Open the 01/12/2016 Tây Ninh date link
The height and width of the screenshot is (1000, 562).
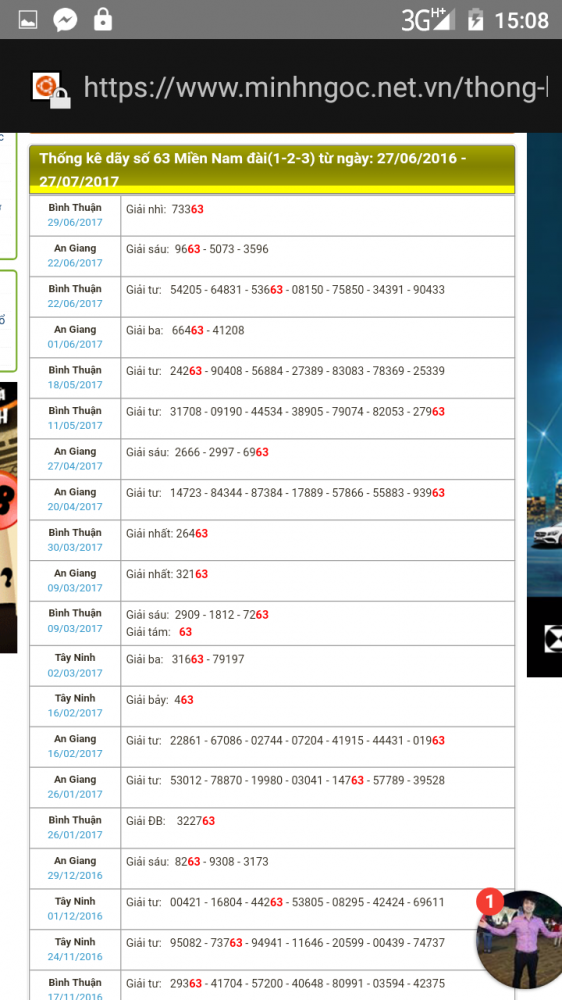pyautogui.click(x=75, y=916)
